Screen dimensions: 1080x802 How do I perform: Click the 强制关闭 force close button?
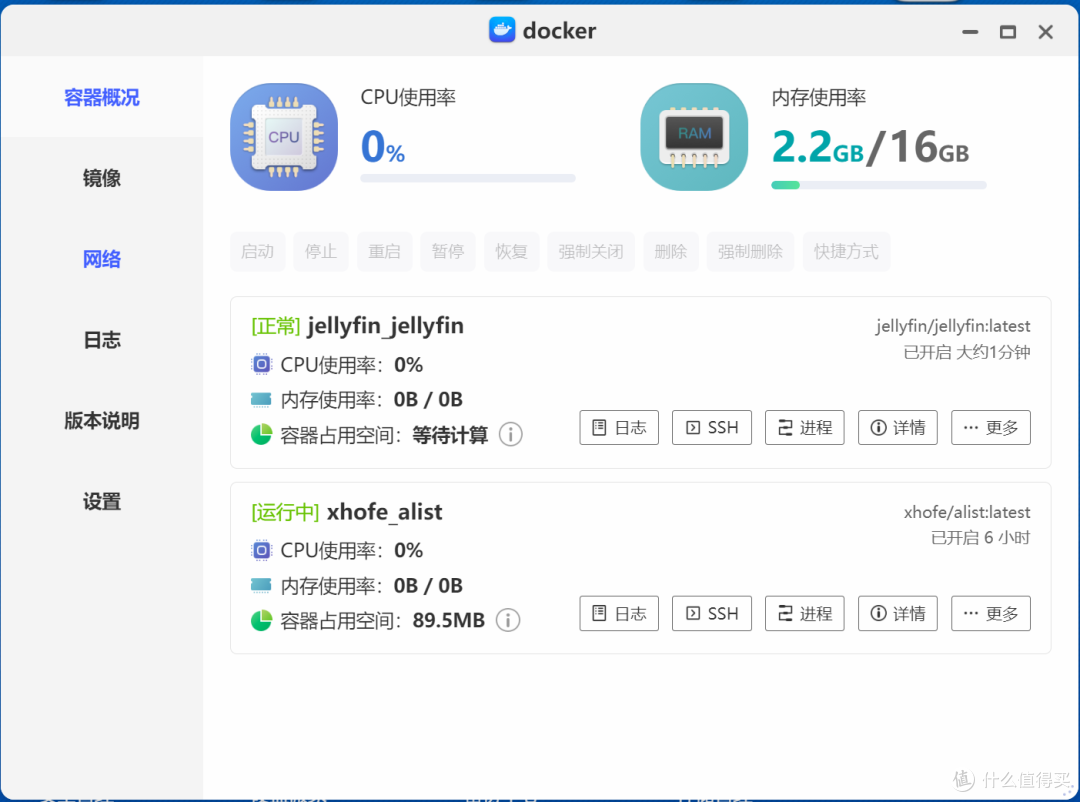tap(591, 251)
